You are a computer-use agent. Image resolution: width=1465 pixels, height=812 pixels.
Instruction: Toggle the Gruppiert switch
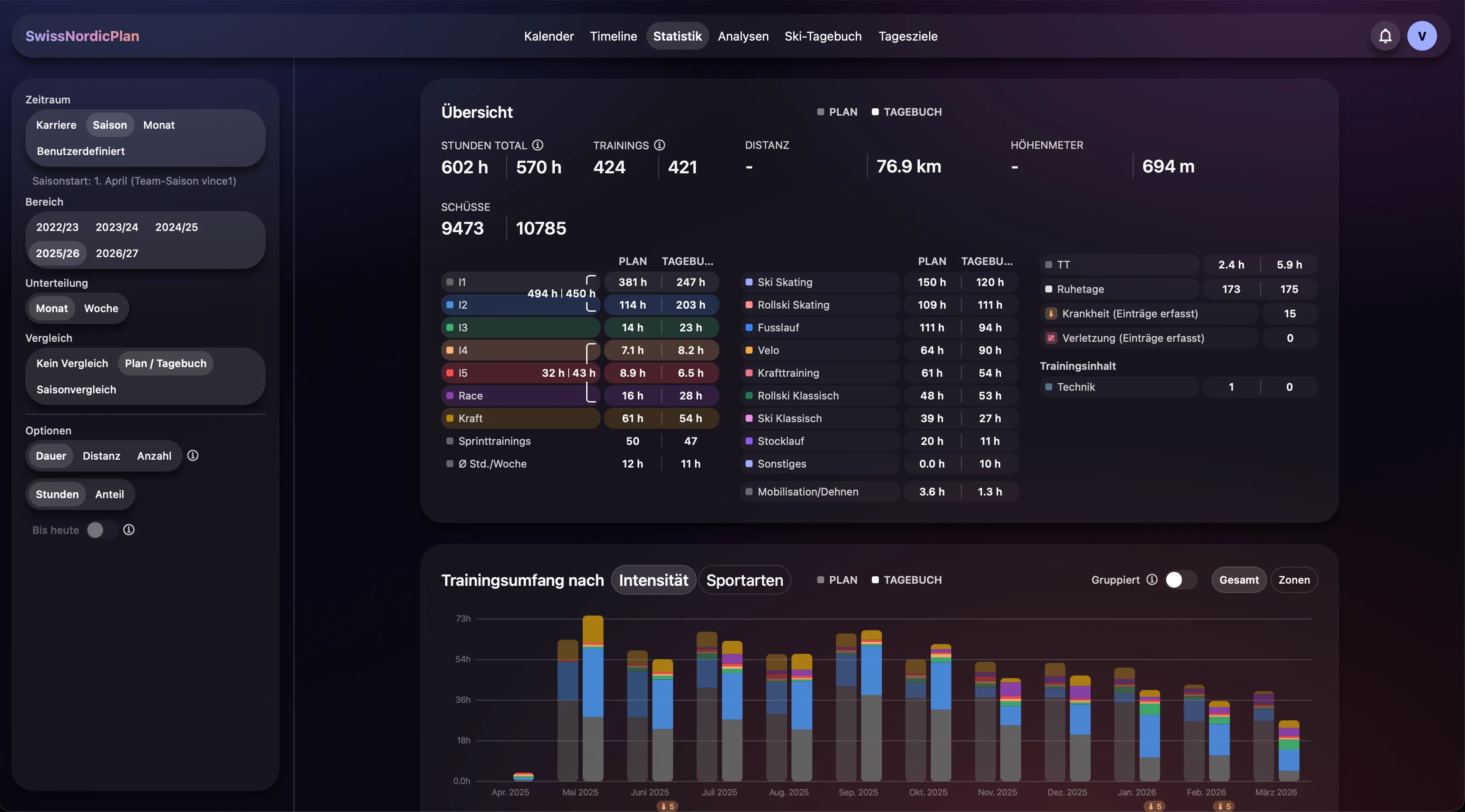click(x=1181, y=580)
